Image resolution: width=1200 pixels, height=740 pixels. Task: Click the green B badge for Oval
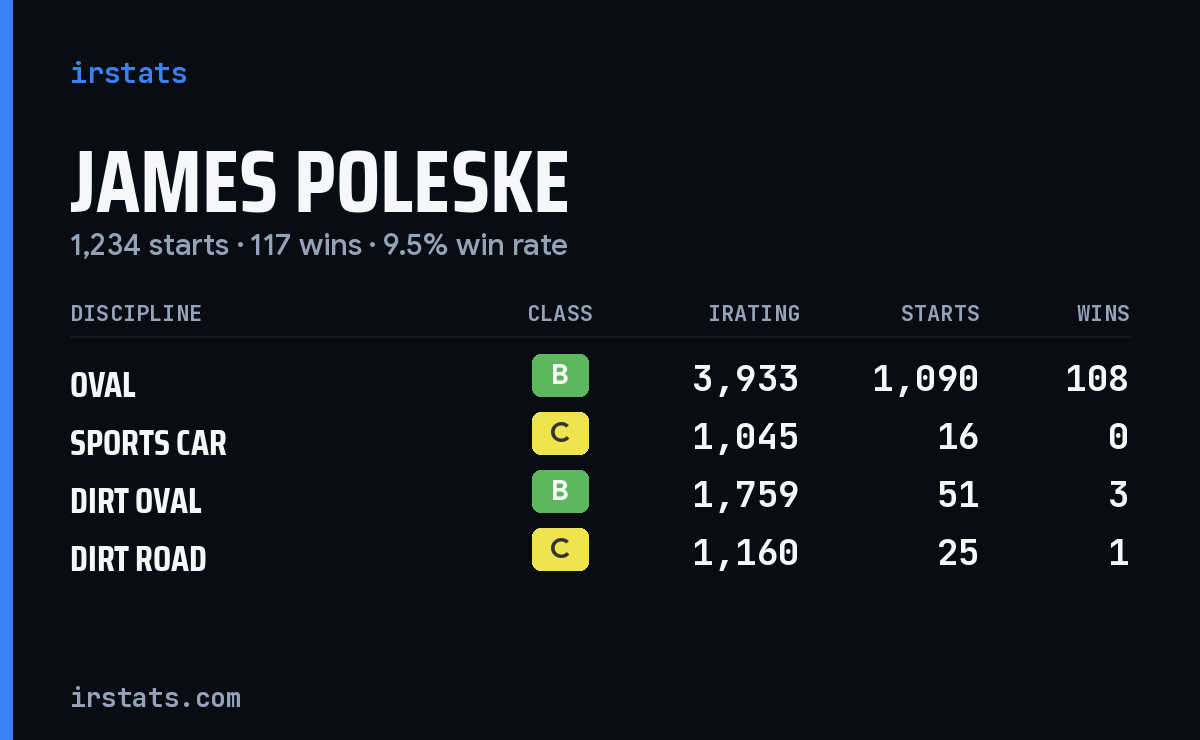pos(560,376)
